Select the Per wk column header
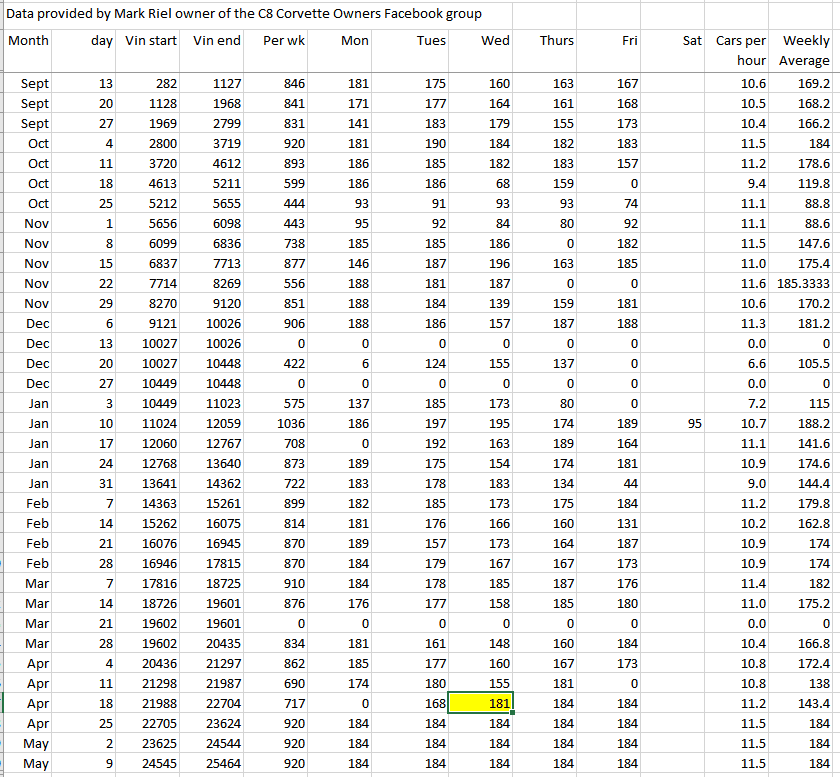Viewport: 840px width, 777px height. coord(285,41)
